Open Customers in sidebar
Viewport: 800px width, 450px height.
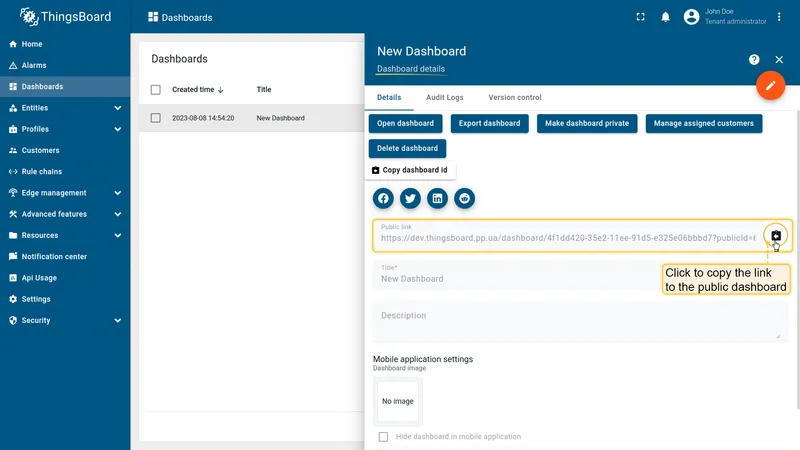click(x=65, y=151)
